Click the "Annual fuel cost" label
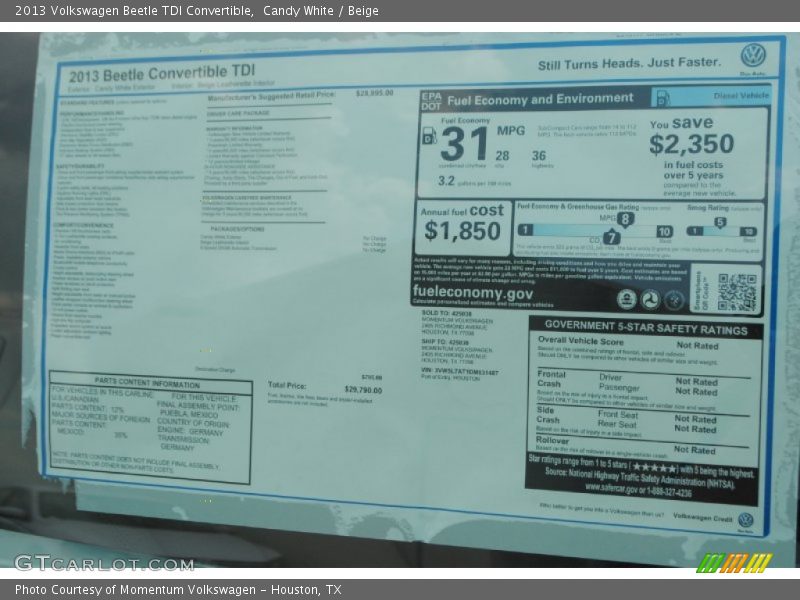The height and width of the screenshot is (600, 800). pyautogui.click(x=462, y=210)
